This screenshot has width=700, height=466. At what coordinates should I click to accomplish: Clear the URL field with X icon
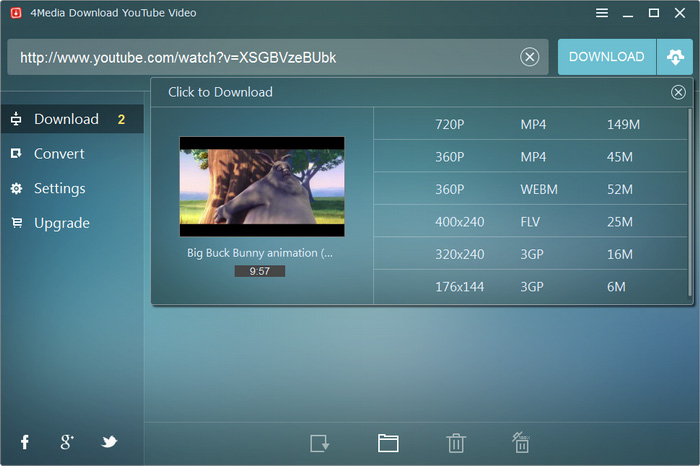click(x=529, y=57)
